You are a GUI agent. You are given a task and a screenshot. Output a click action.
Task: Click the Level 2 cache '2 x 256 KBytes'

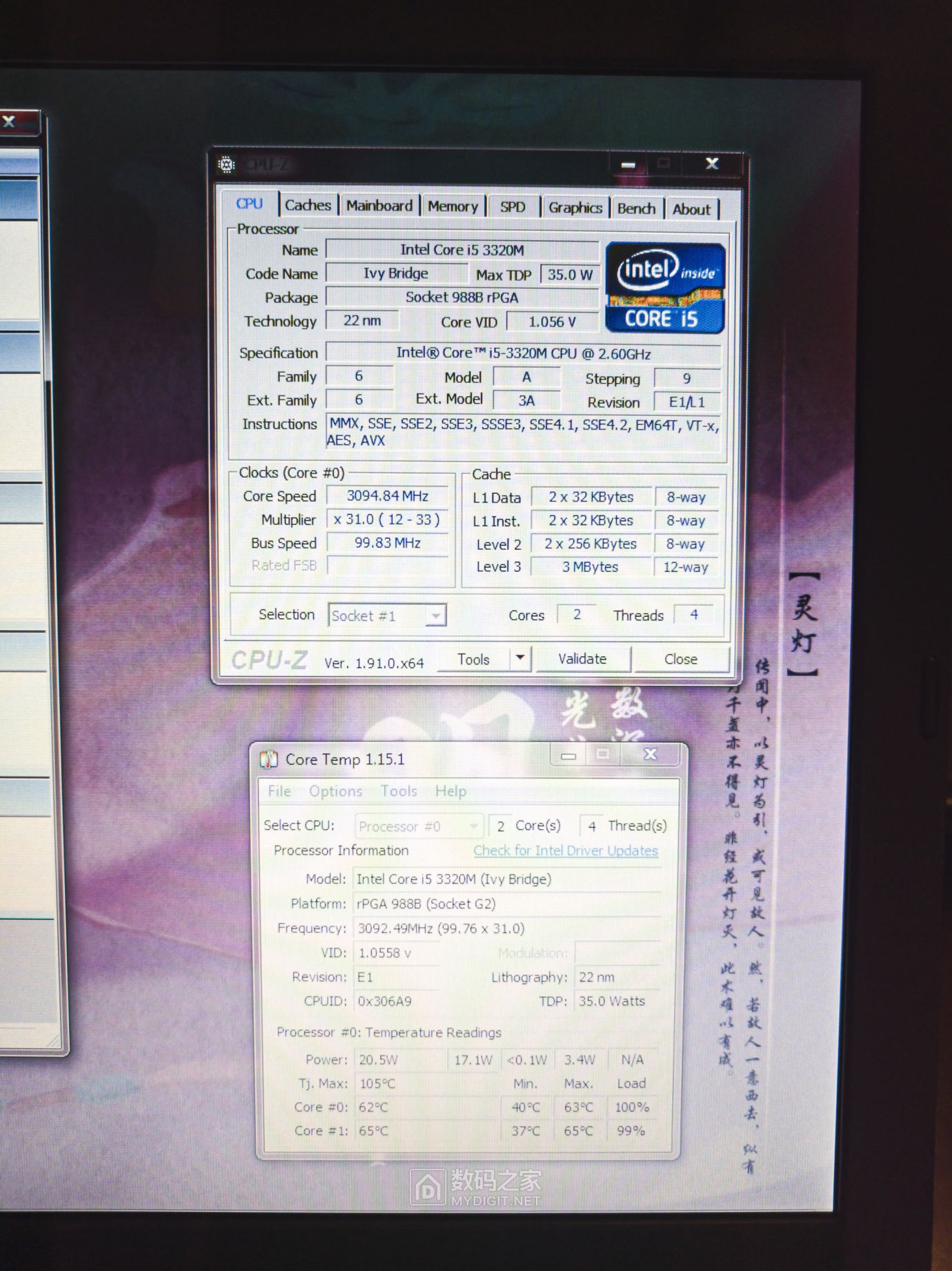591,544
